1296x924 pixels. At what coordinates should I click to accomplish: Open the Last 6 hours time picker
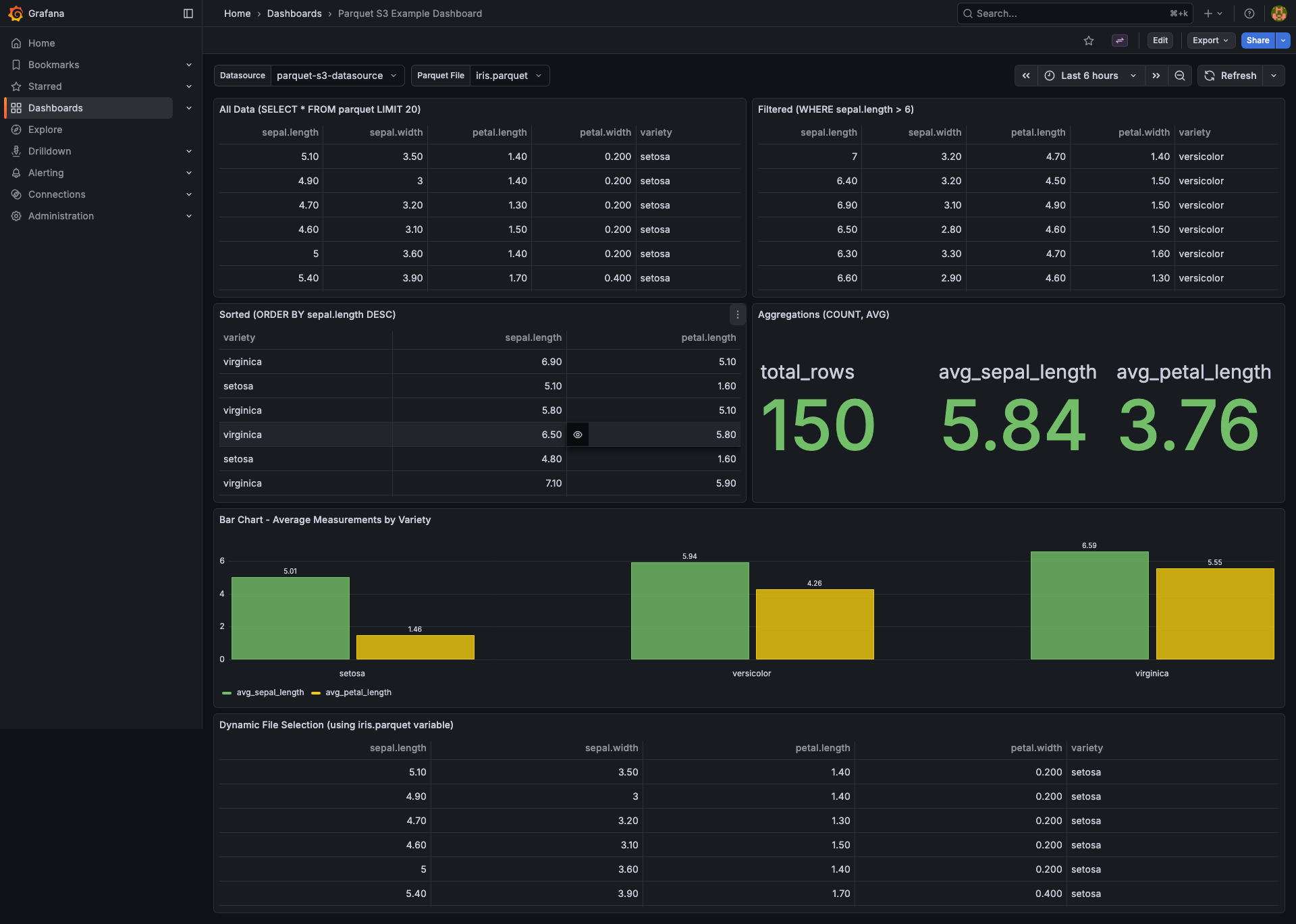(1091, 76)
